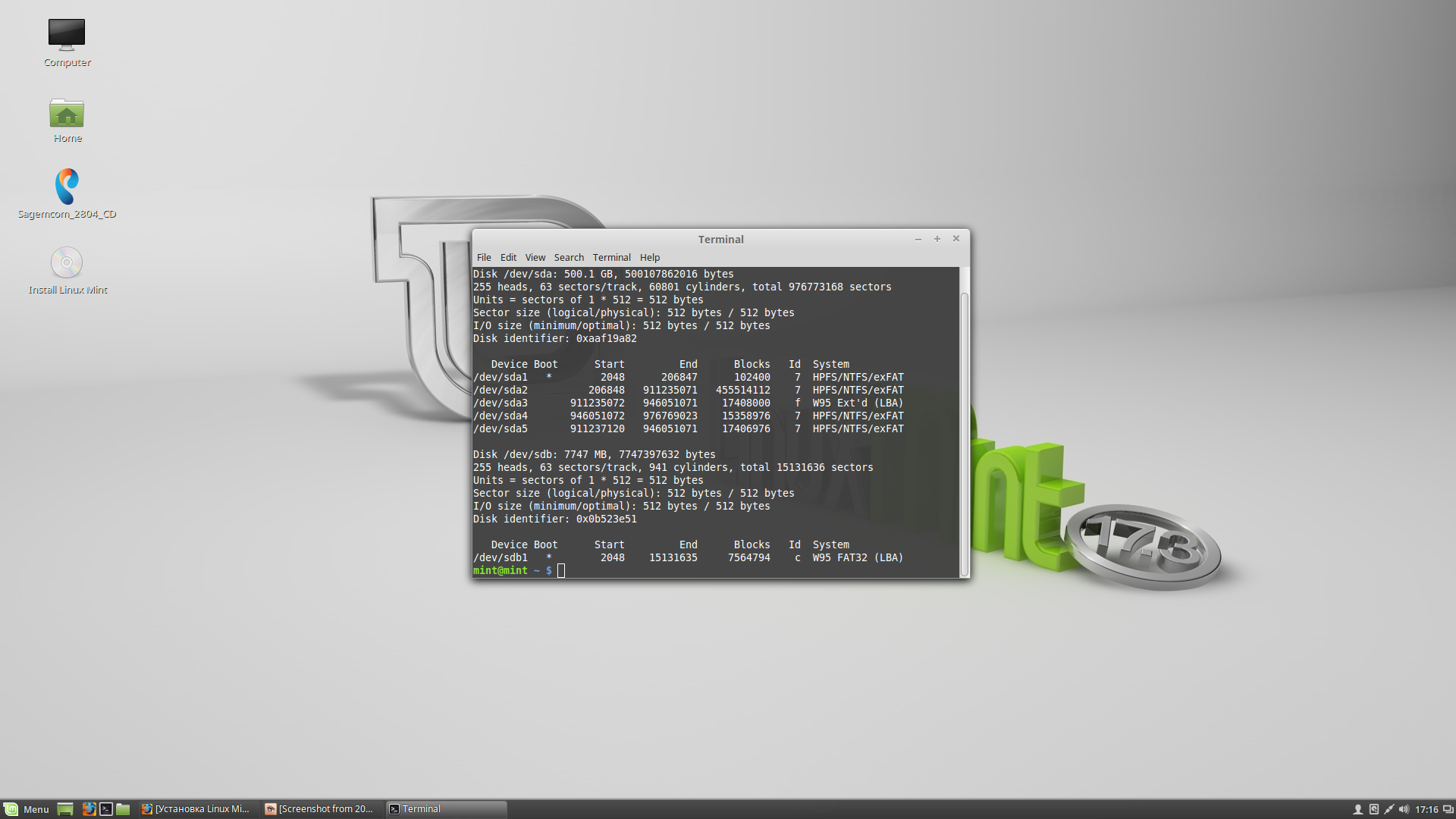Open the file manager panel launcher
This screenshot has width=1456, height=819.
tap(123, 809)
